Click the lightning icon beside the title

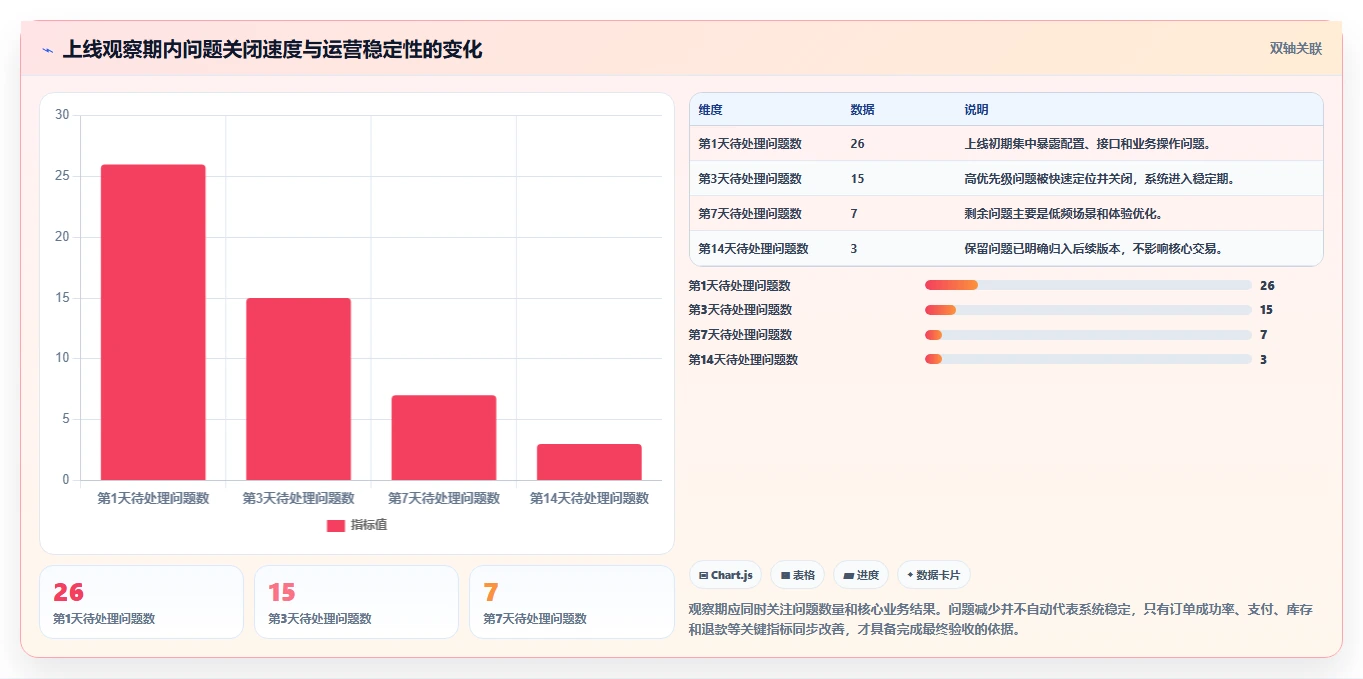click(47, 49)
